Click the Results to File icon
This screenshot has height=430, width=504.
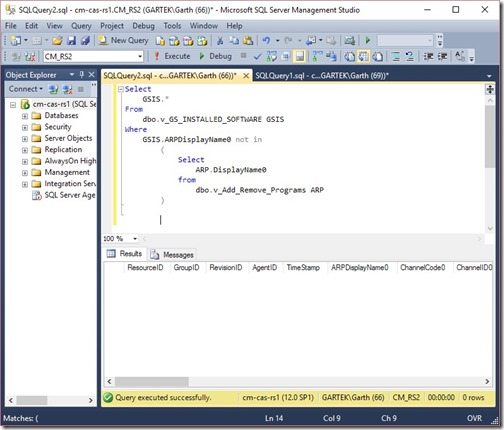377,57
